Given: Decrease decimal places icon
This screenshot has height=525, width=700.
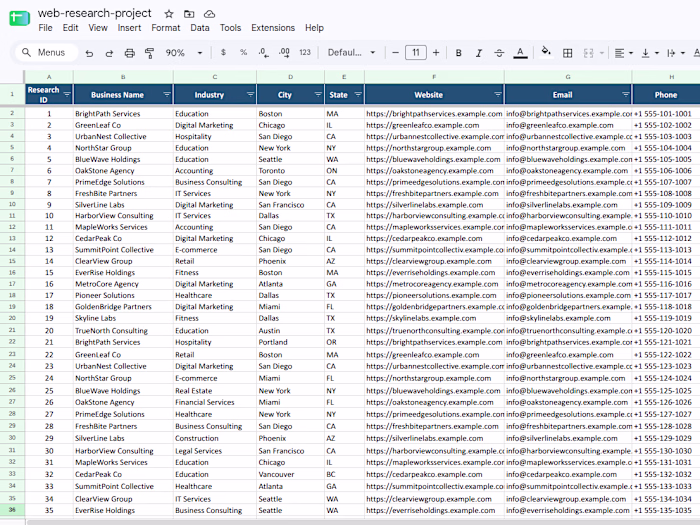Looking at the screenshot, I should (x=263, y=53).
